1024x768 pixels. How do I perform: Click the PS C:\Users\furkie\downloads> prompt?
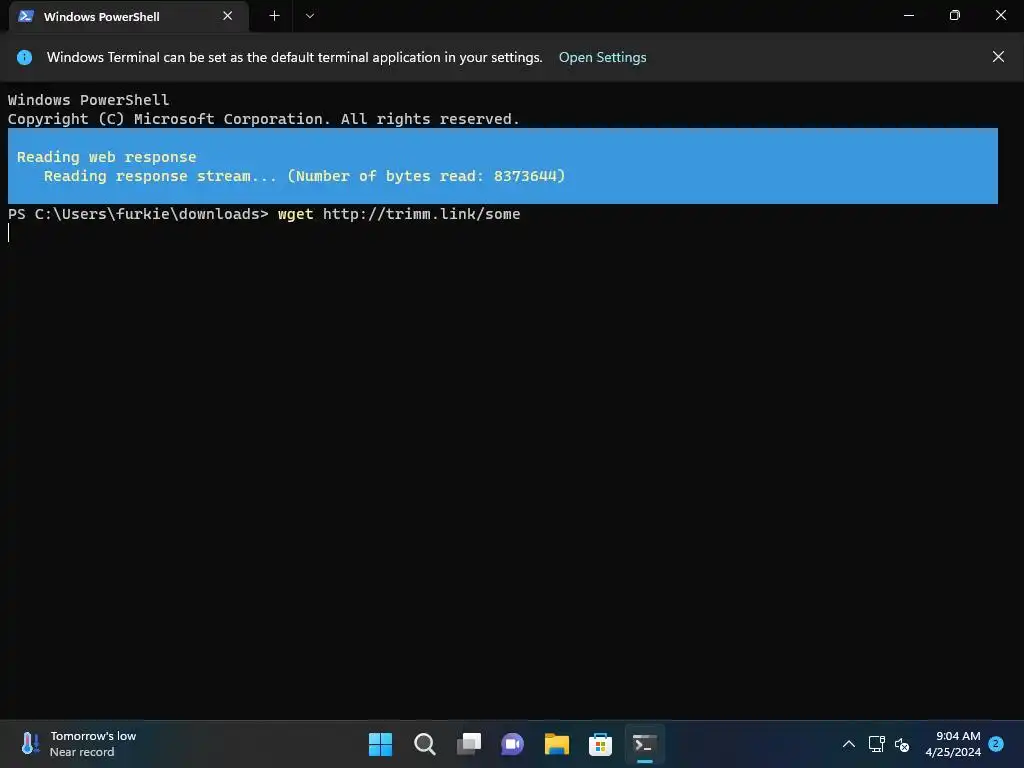(x=138, y=214)
